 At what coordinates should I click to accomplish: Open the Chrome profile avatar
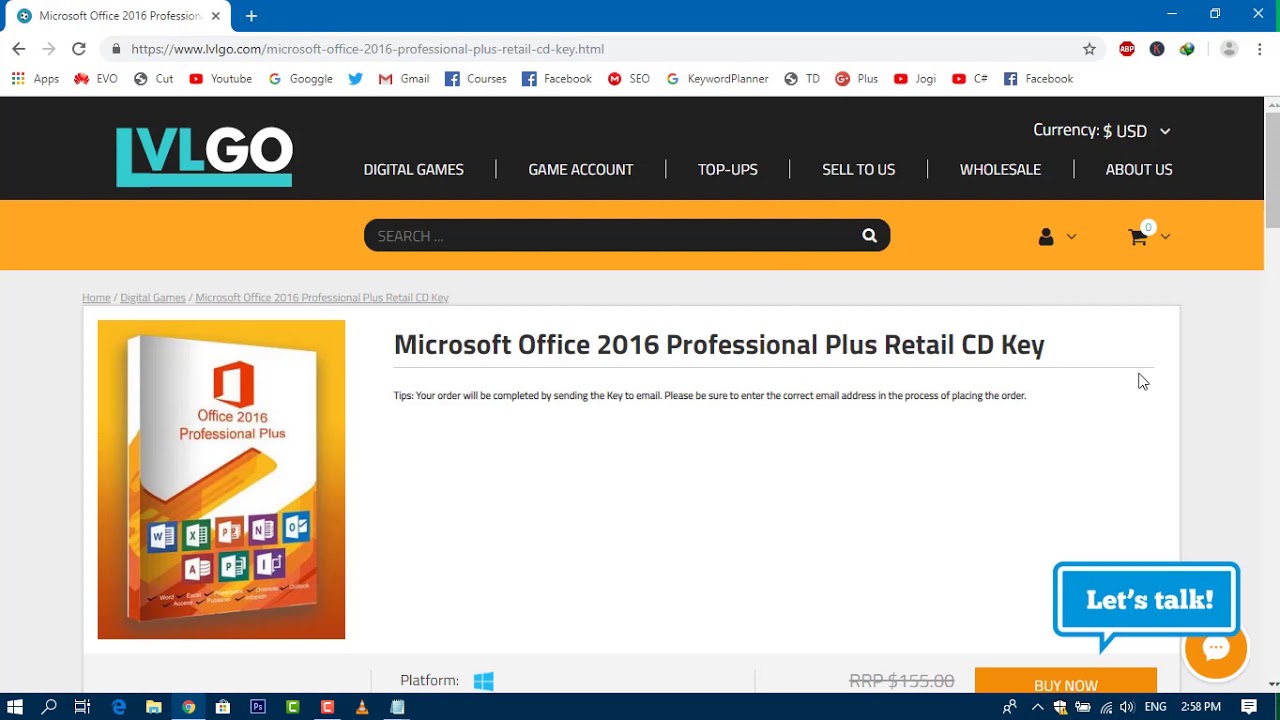point(1230,49)
